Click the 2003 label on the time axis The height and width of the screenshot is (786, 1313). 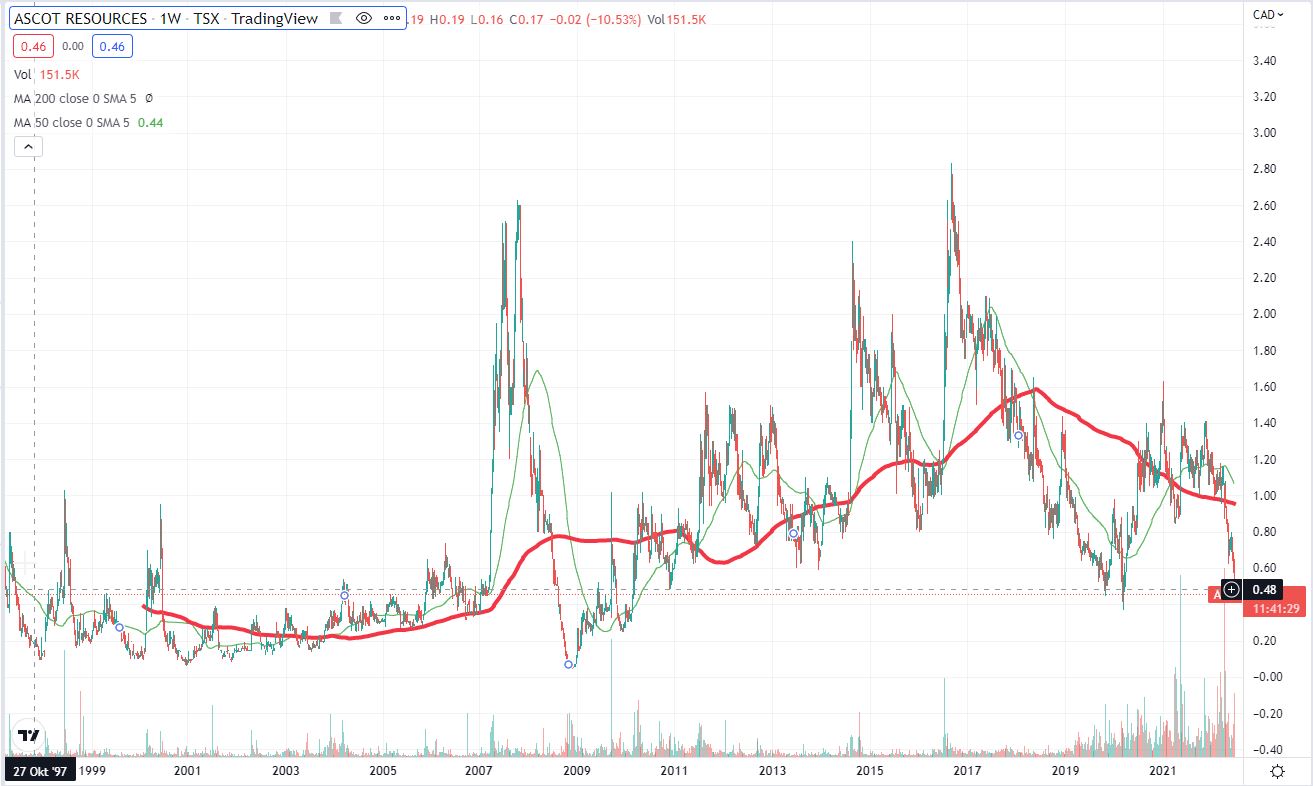[286, 771]
